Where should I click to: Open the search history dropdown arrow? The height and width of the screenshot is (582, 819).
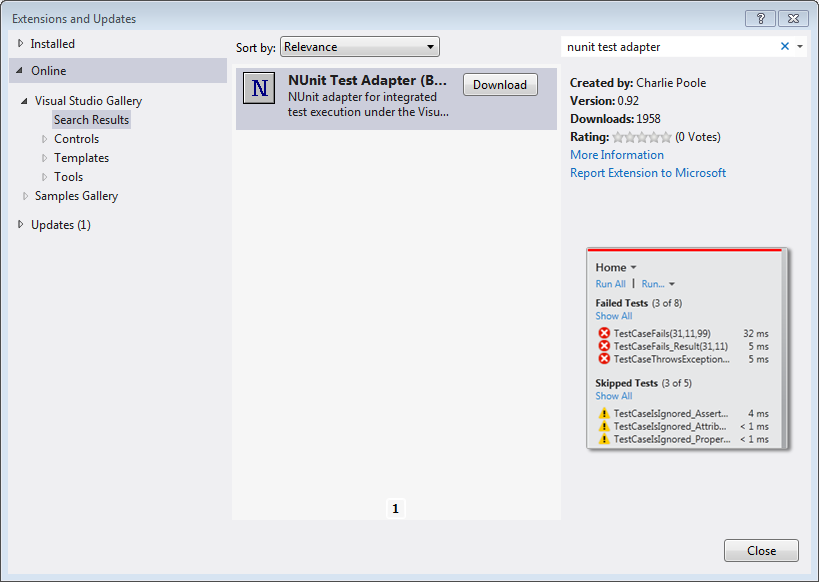(x=800, y=46)
